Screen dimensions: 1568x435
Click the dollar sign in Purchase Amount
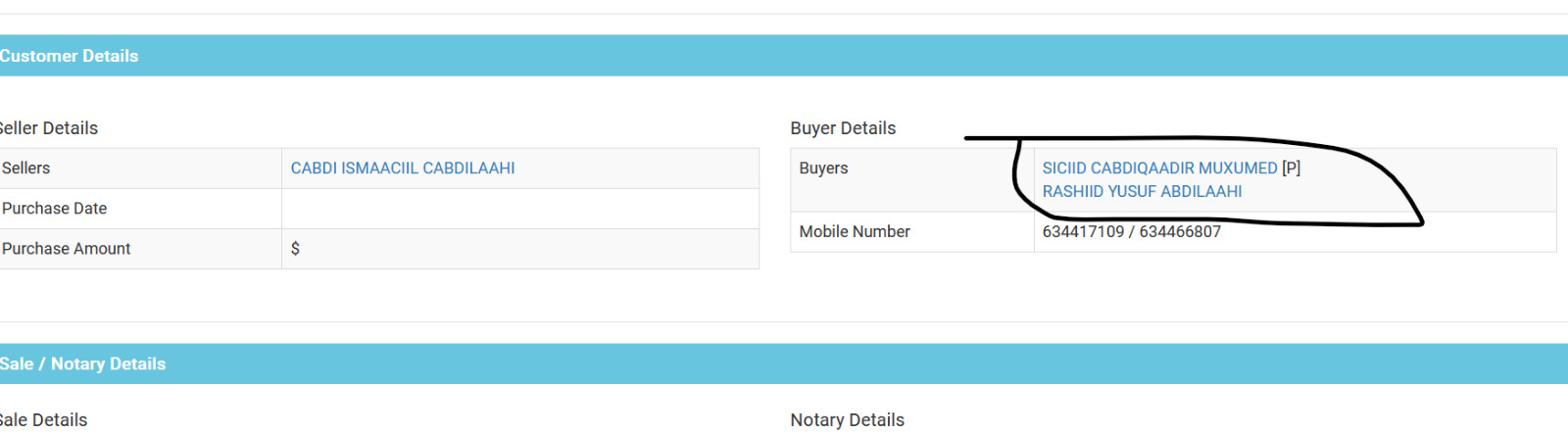295,249
